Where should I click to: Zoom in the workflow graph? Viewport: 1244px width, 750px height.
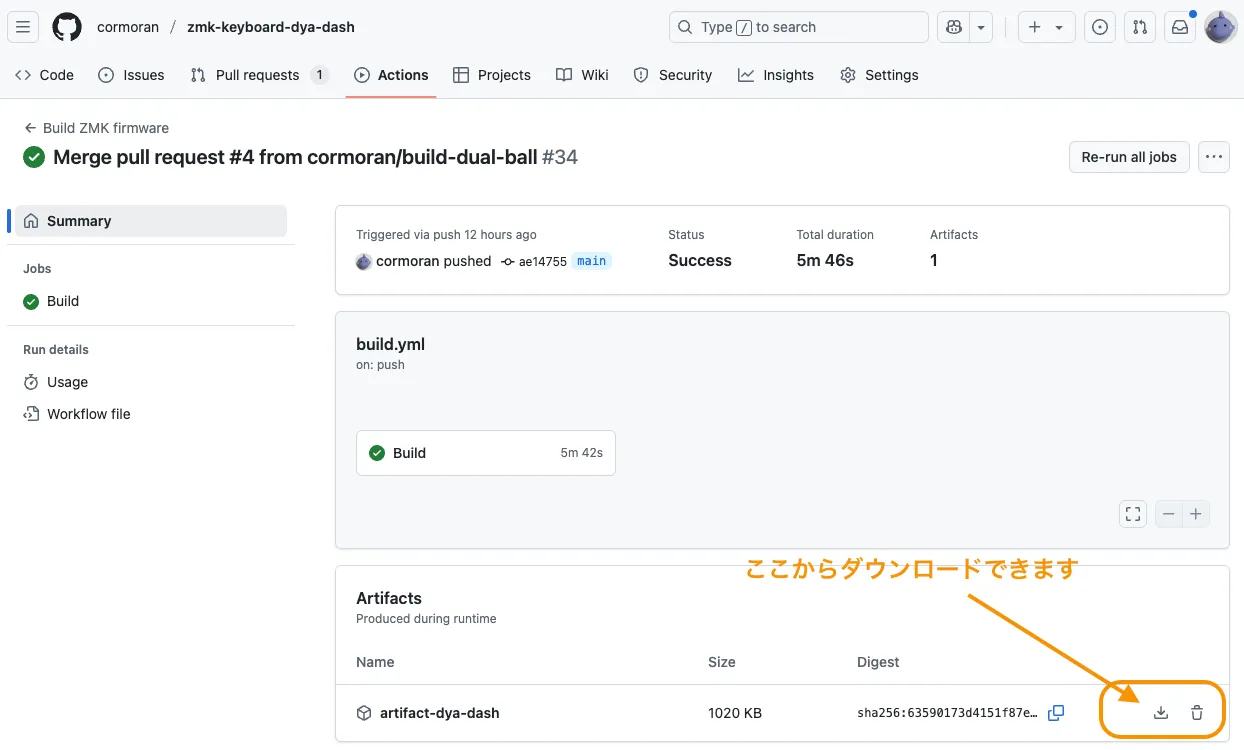point(1196,514)
